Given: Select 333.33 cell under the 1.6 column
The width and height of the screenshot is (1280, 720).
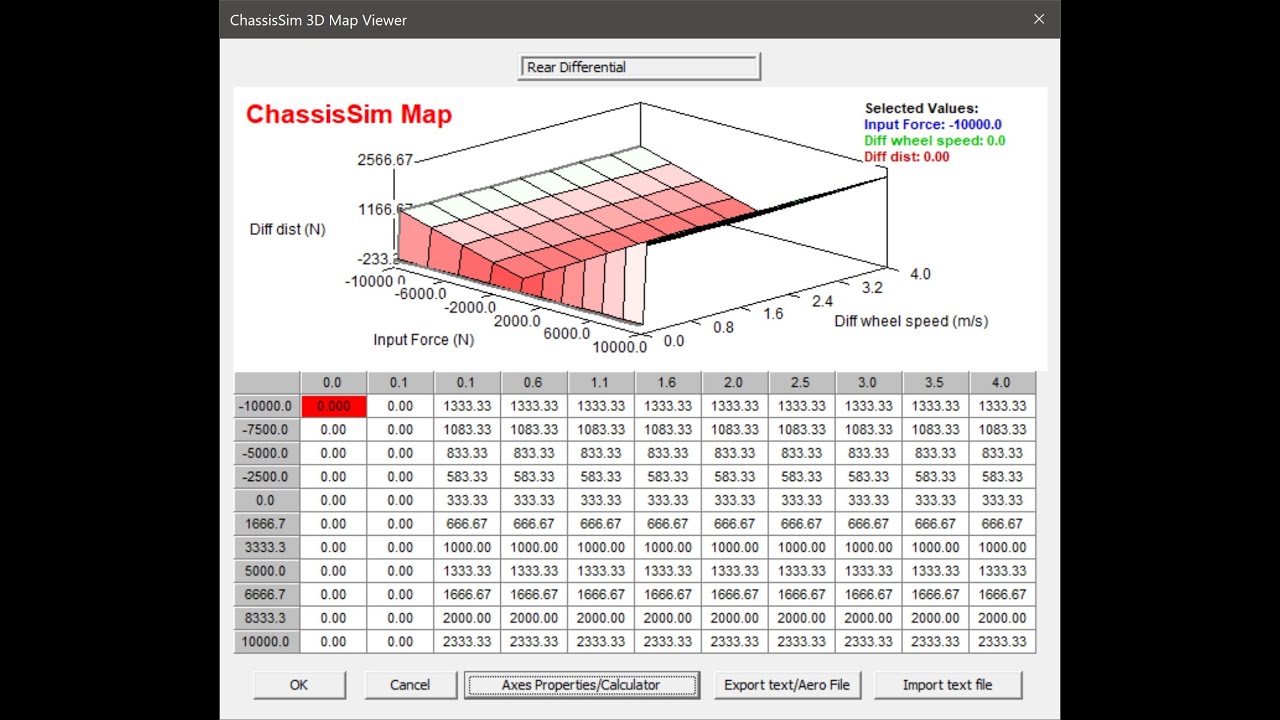Looking at the screenshot, I should (668, 500).
